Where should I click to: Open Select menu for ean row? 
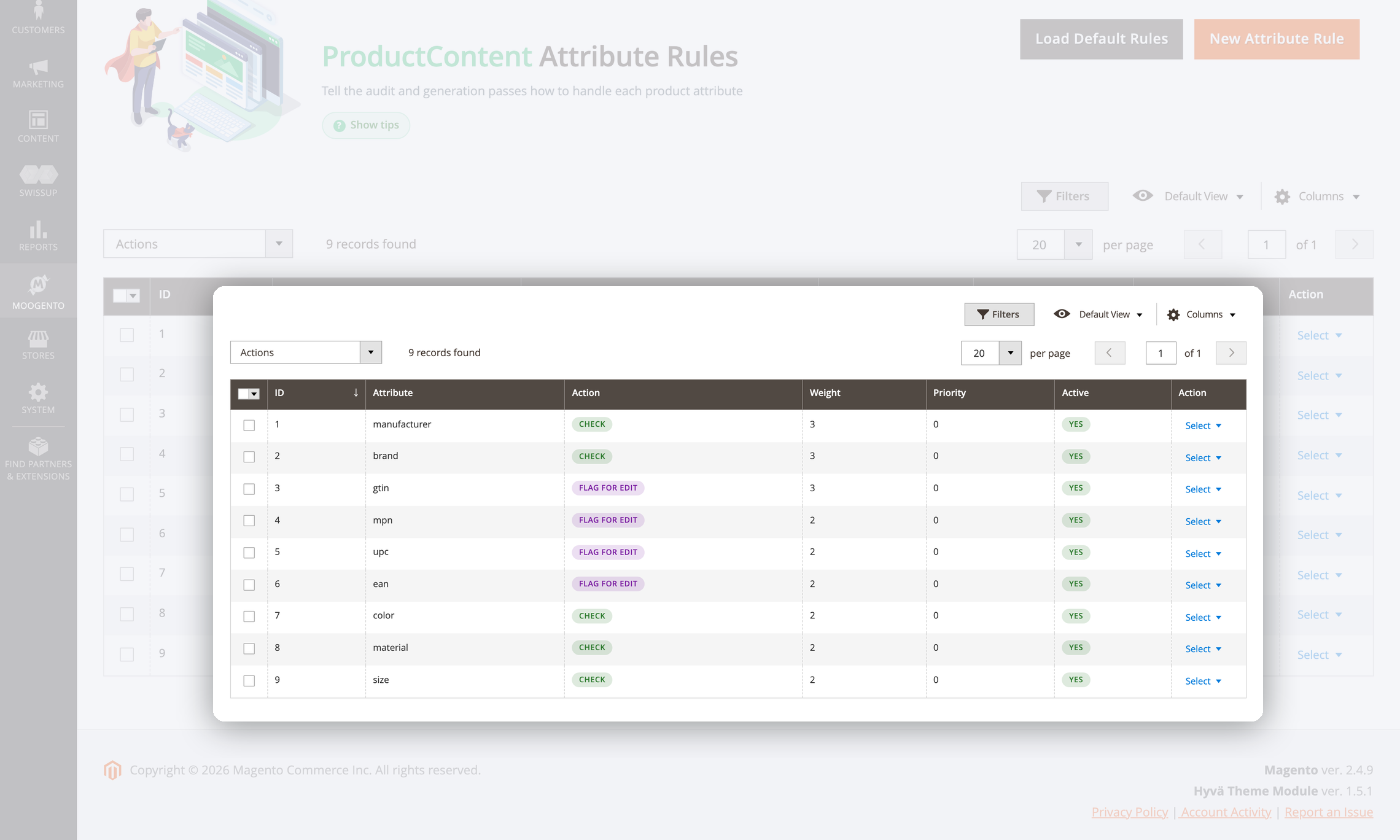1203,585
